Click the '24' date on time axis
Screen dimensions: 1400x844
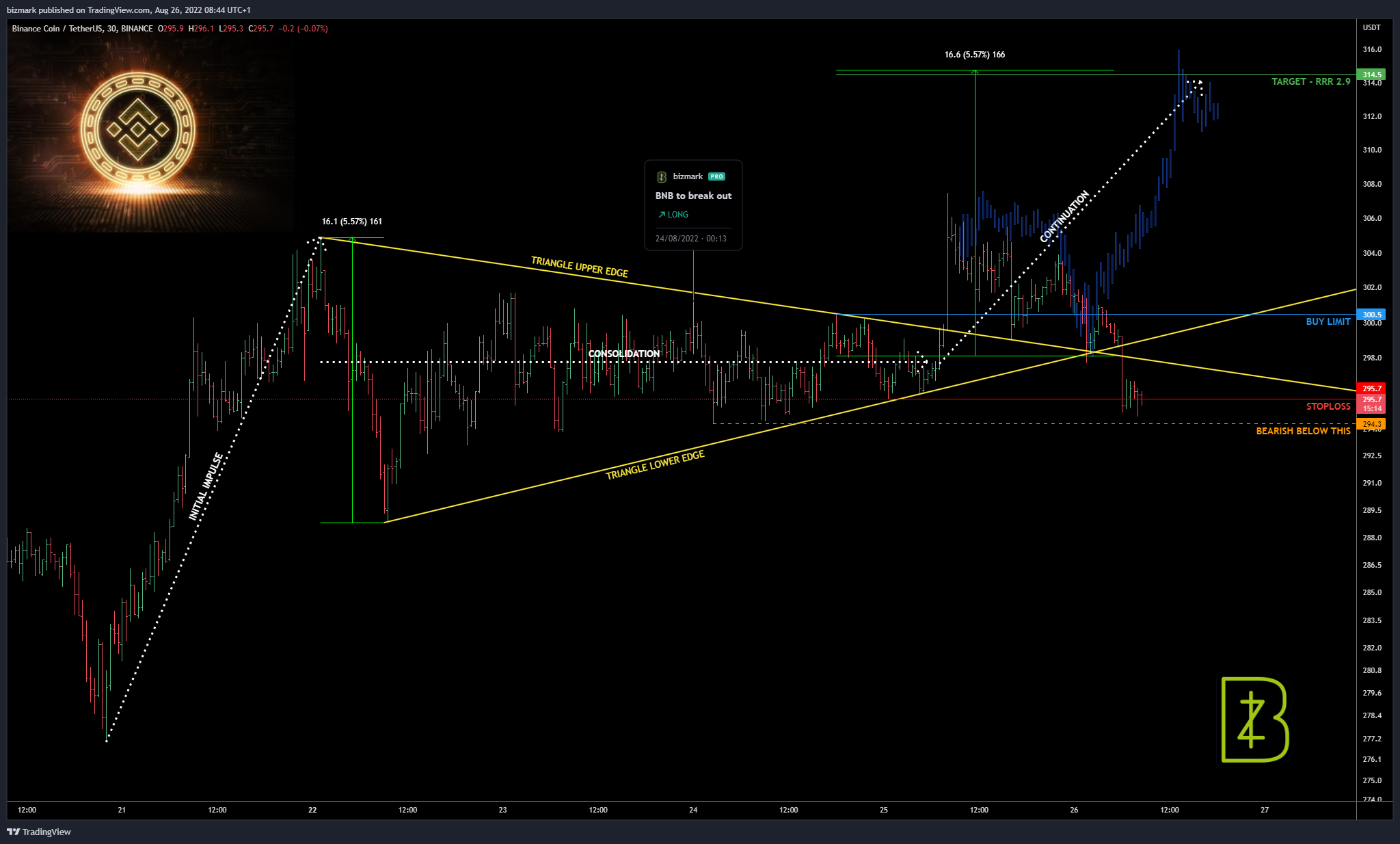click(693, 810)
